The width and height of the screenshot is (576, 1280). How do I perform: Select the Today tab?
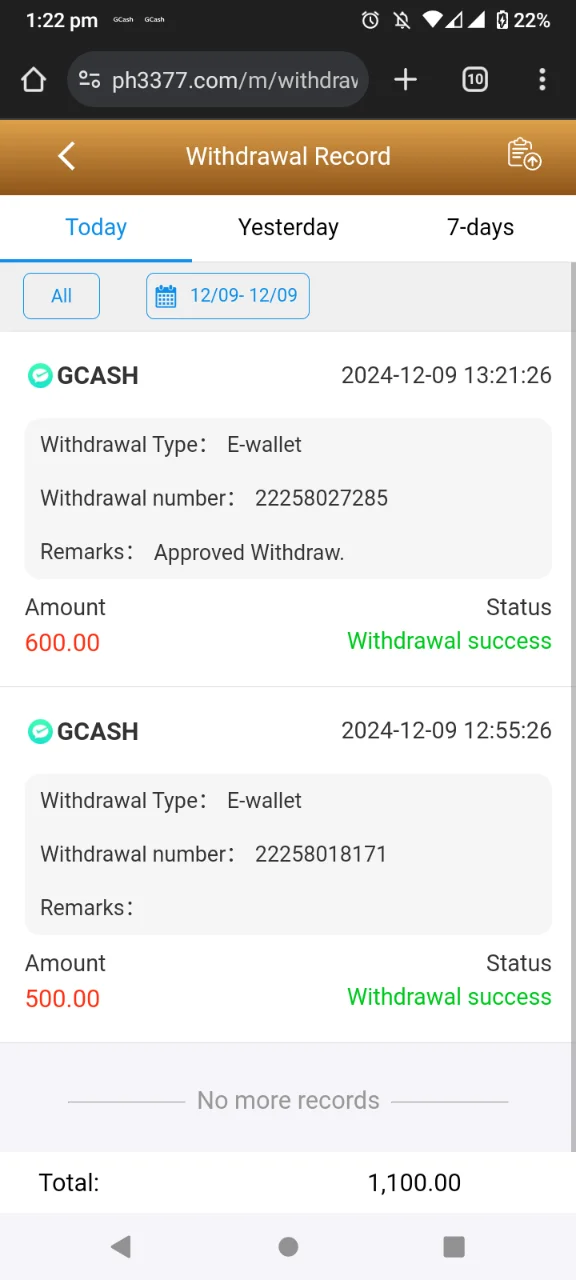[x=96, y=227]
